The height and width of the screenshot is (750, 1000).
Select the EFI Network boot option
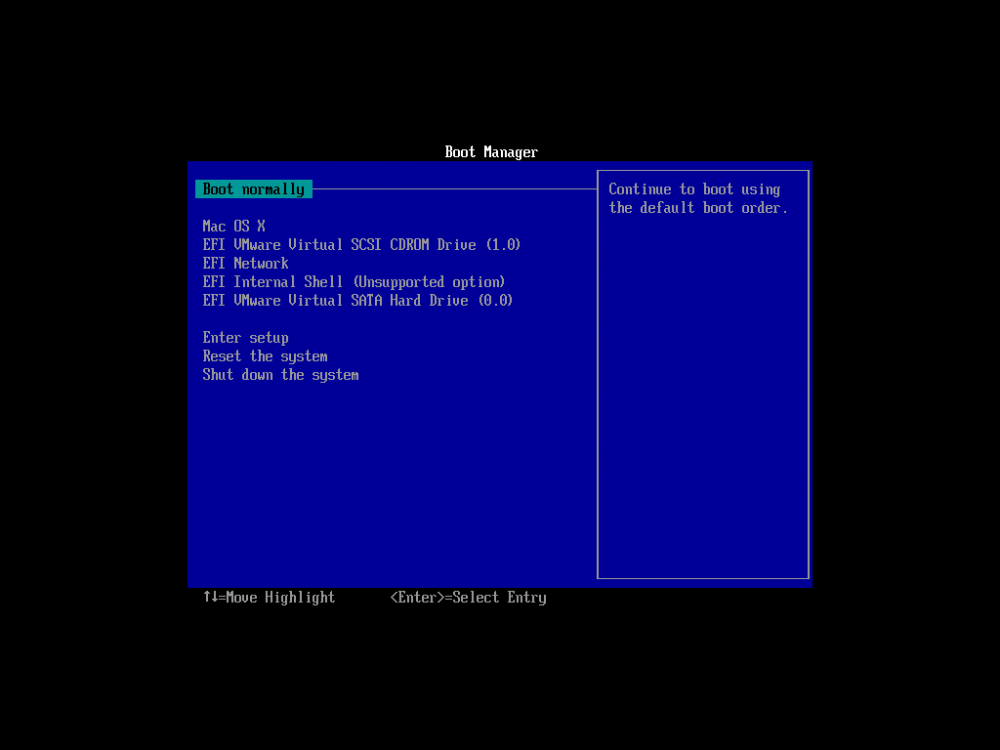tap(246, 263)
